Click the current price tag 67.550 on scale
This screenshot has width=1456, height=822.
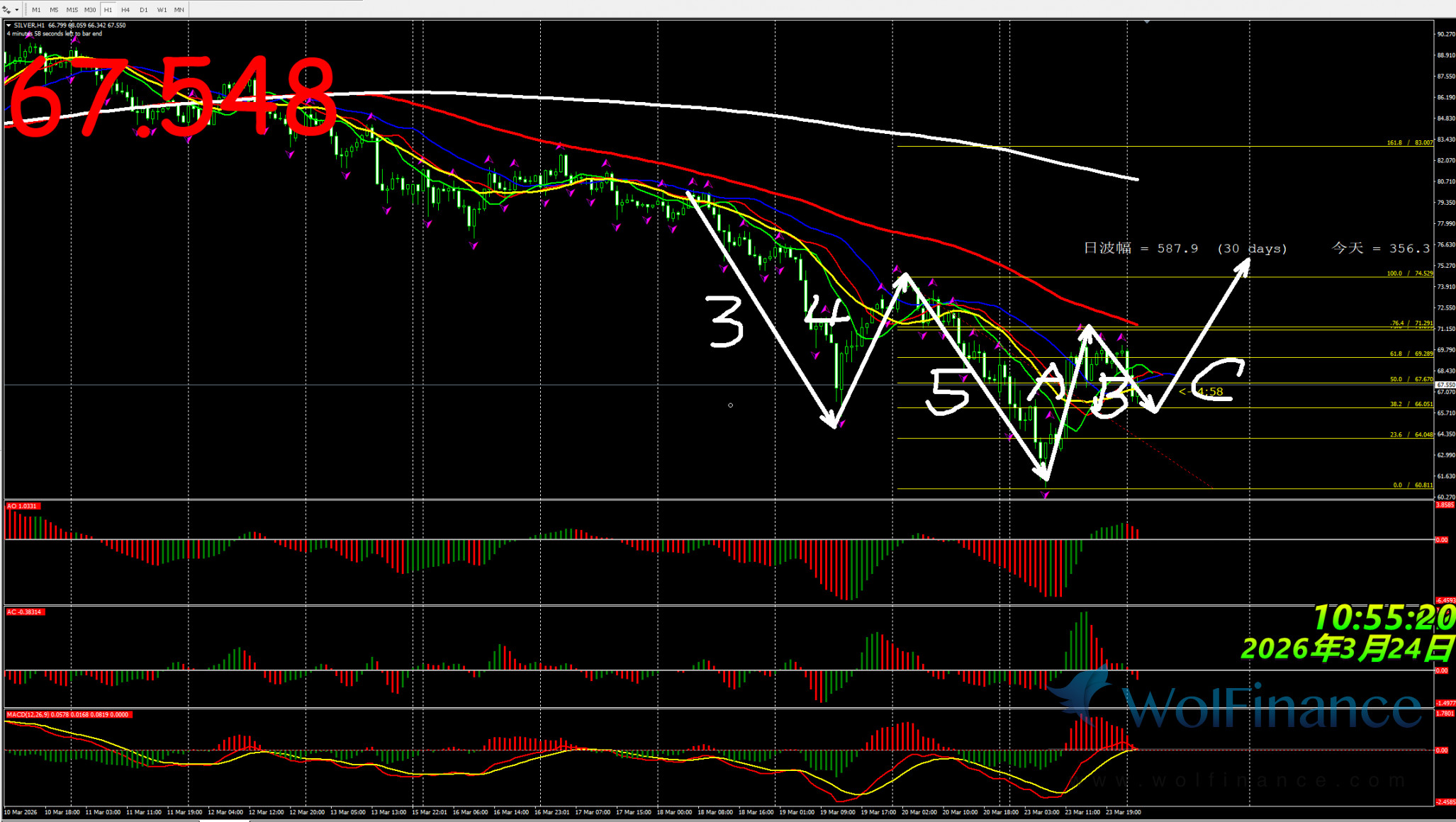pyautogui.click(x=1445, y=385)
